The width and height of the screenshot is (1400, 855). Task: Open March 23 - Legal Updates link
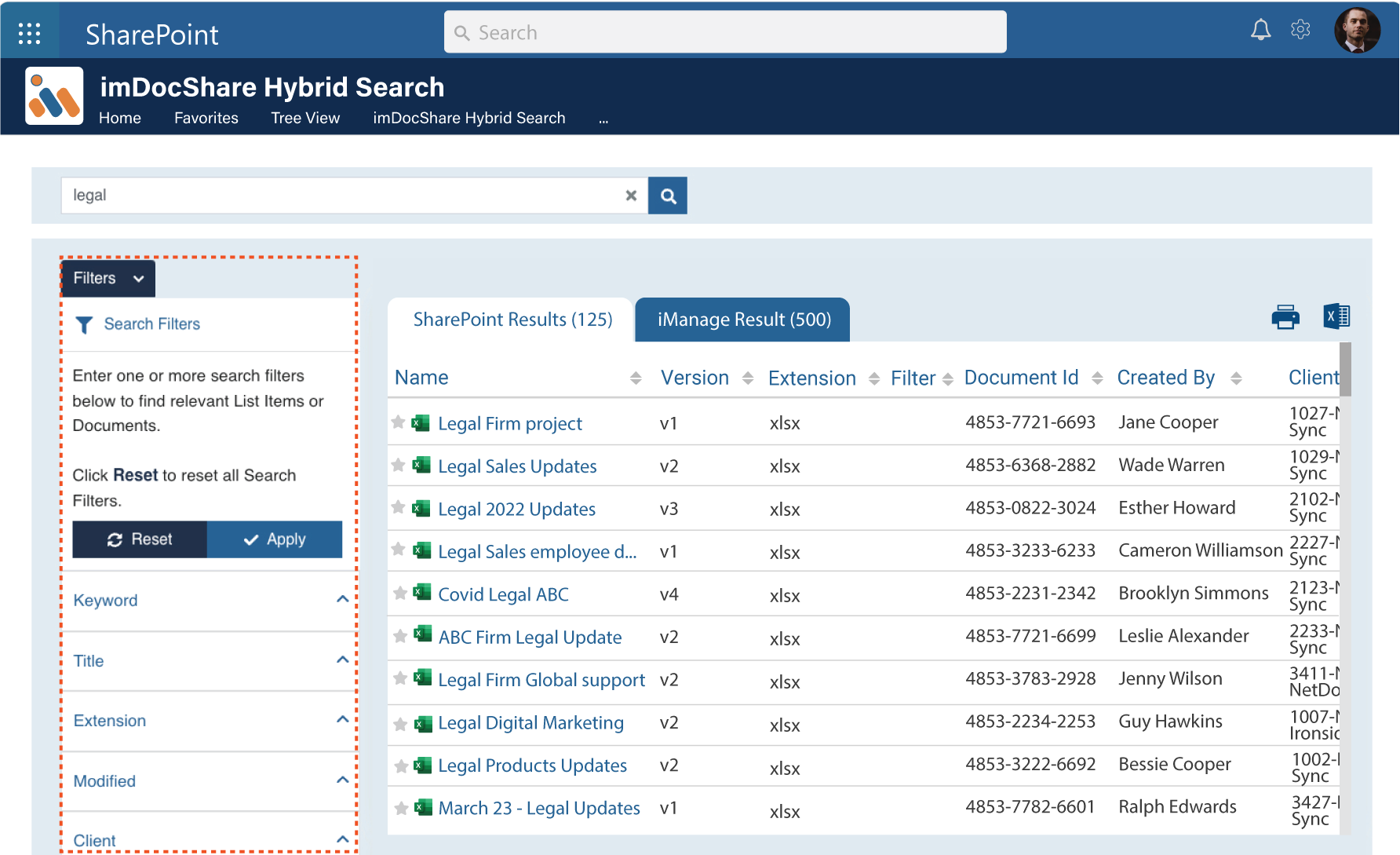pos(539,808)
